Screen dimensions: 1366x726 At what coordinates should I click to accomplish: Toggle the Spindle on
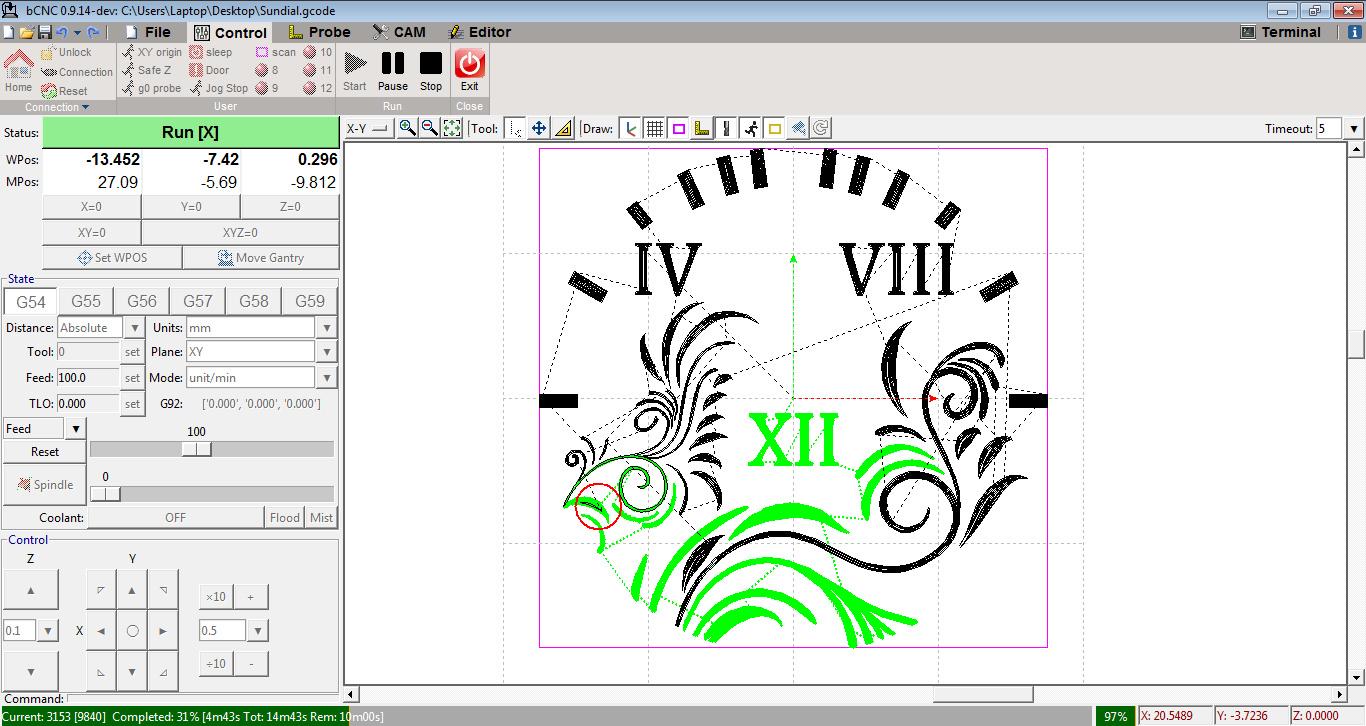(44, 484)
